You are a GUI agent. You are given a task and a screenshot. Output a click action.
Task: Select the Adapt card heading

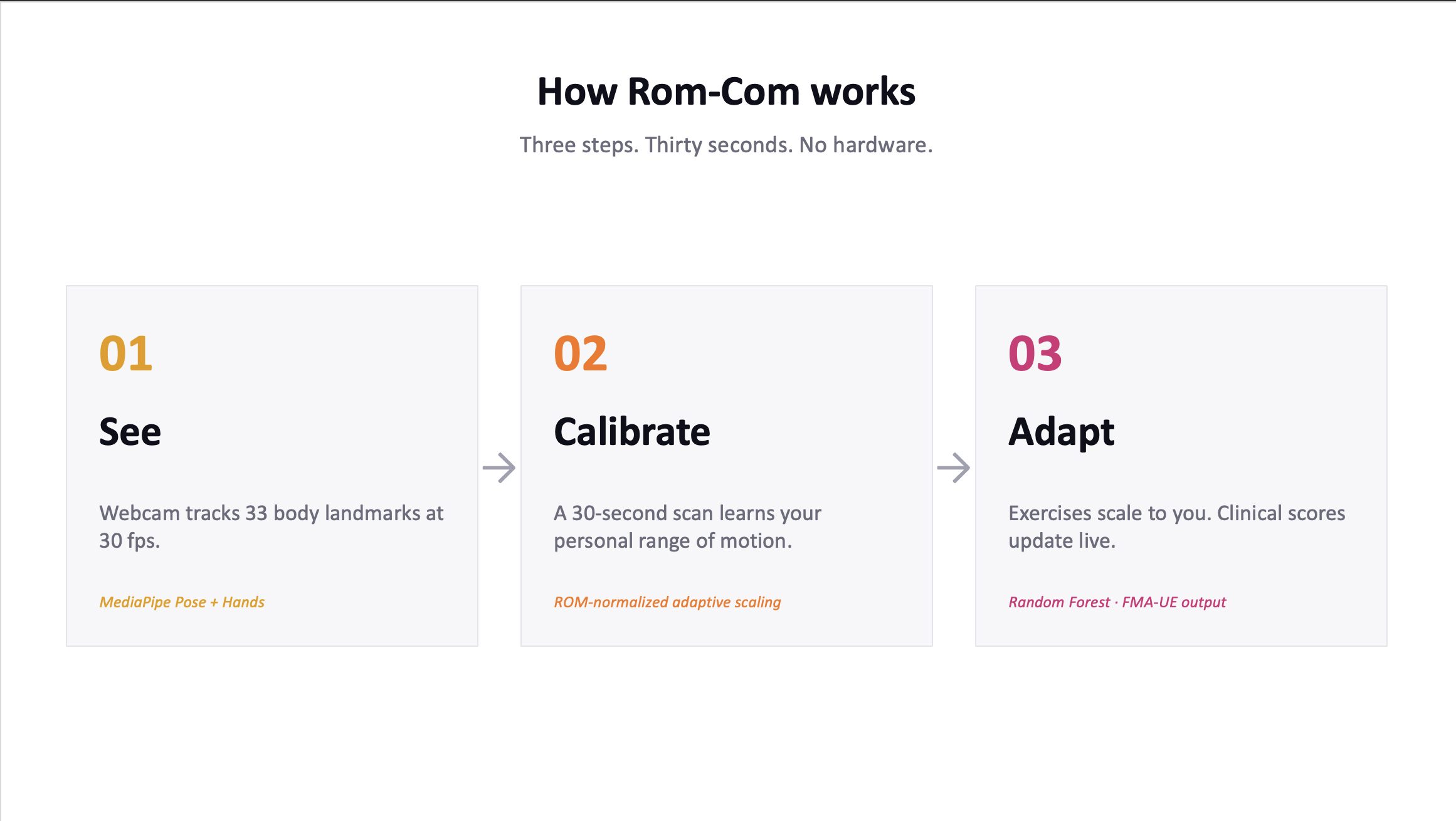1062,432
